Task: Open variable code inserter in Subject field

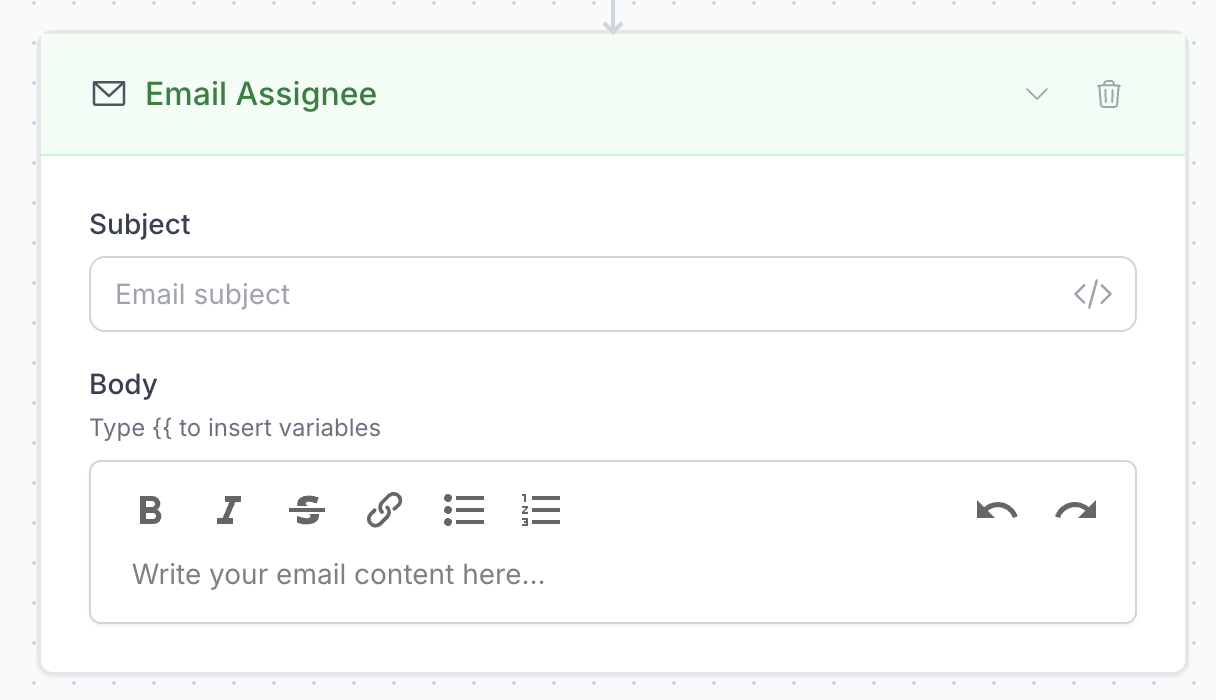Action: click(x=1093, y=294)
